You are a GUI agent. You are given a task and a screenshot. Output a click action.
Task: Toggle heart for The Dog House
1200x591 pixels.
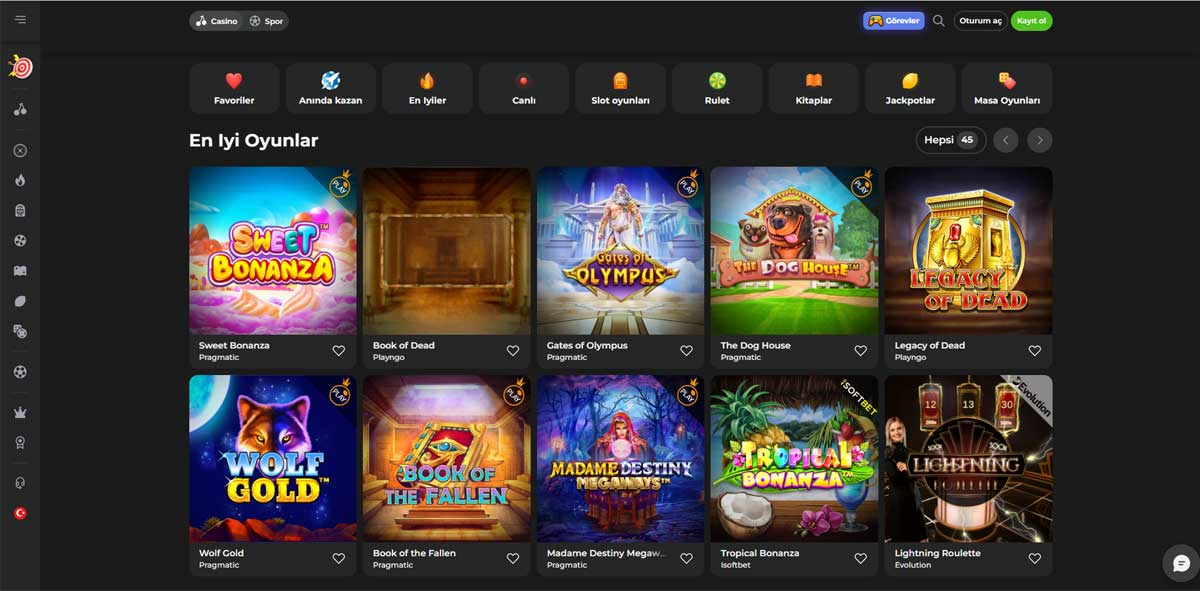(860, 351)
